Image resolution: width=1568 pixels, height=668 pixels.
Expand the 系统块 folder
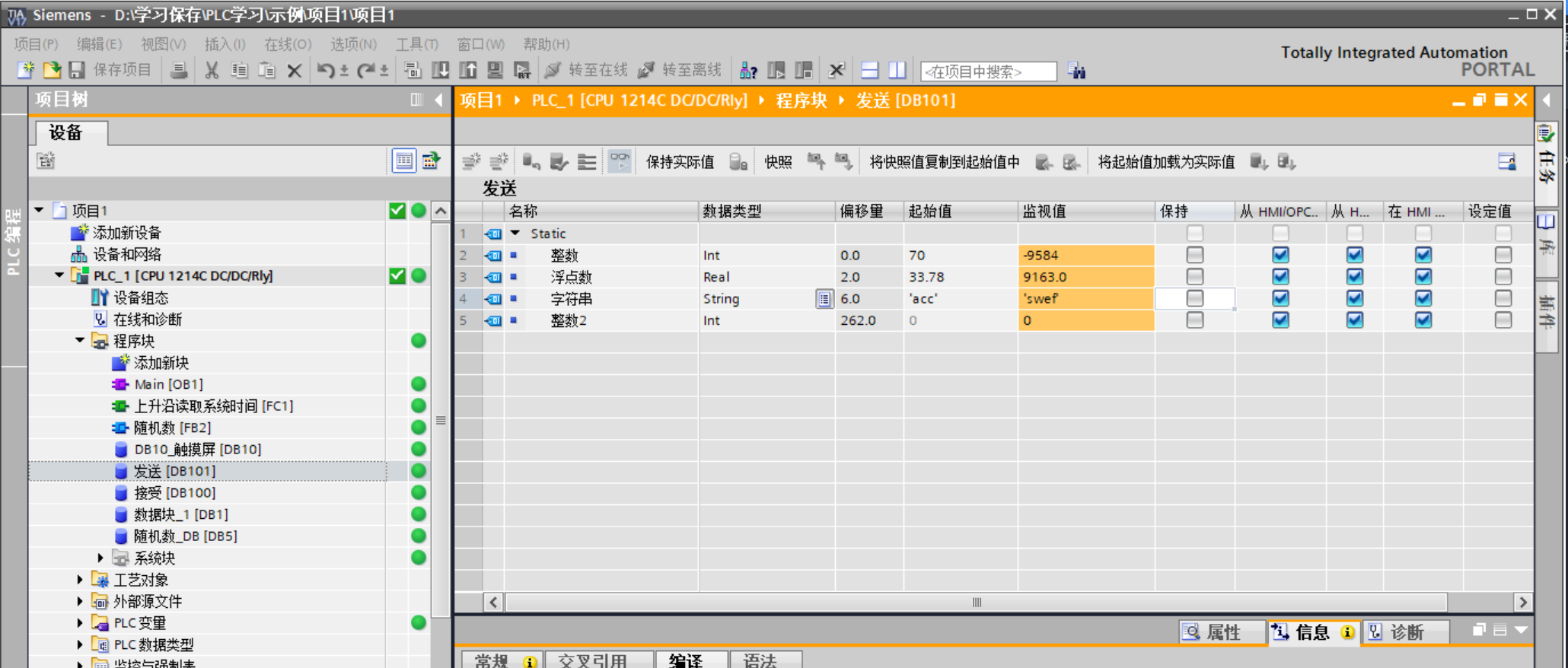(x=100, y=558)
